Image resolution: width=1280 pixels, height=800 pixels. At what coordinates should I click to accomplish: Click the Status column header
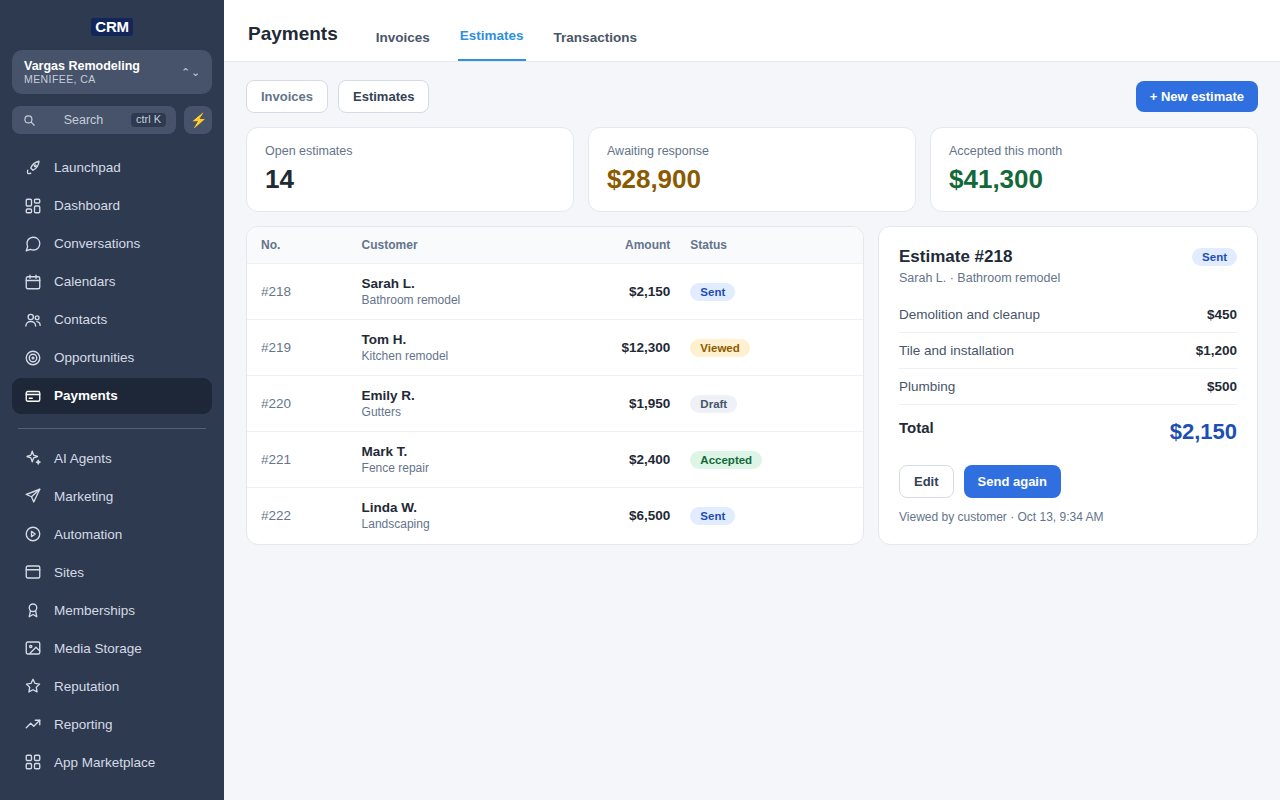pos(708,245)
